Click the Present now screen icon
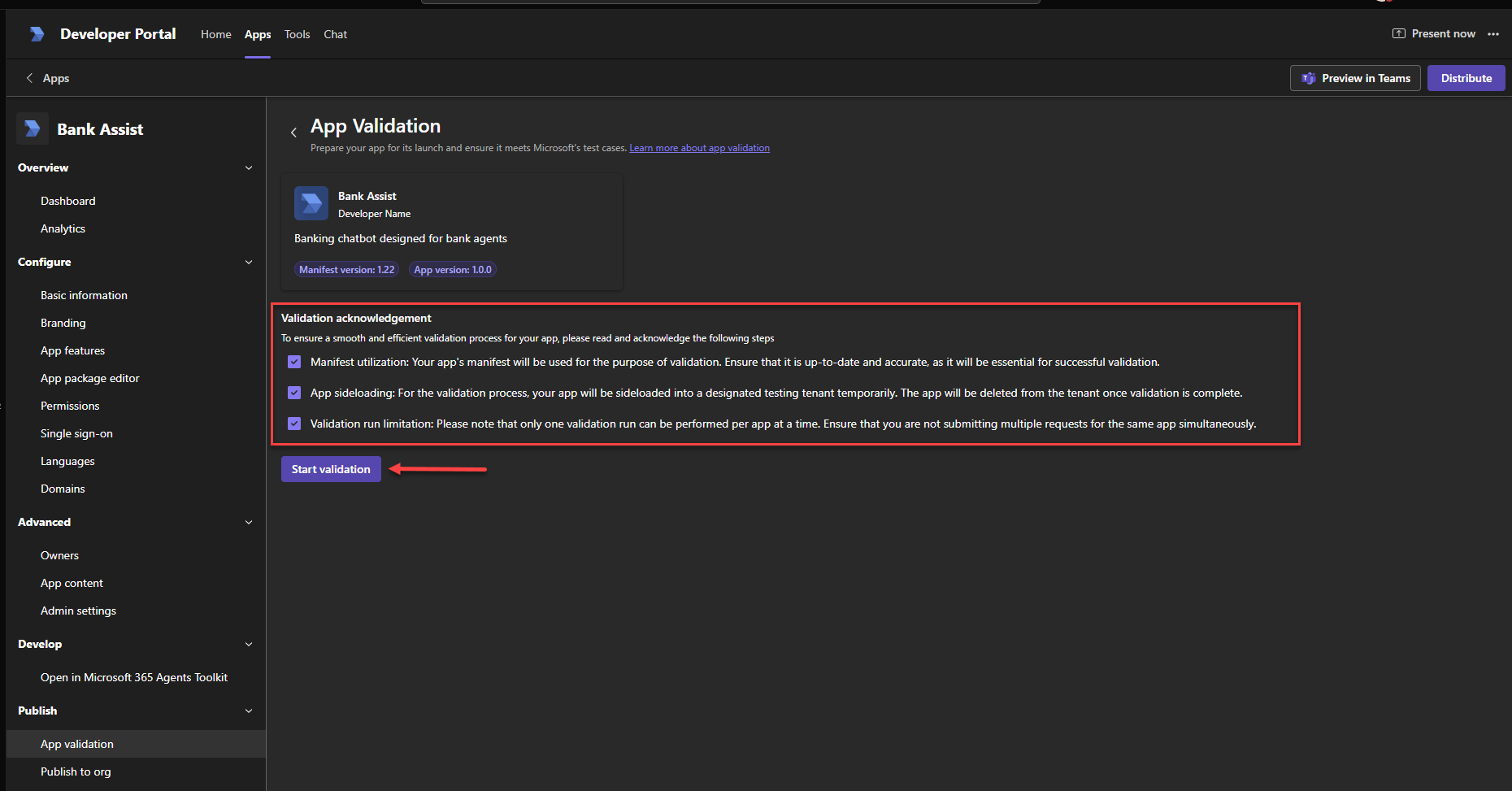The image size is (1512, 791). [x=1399, y=33]
